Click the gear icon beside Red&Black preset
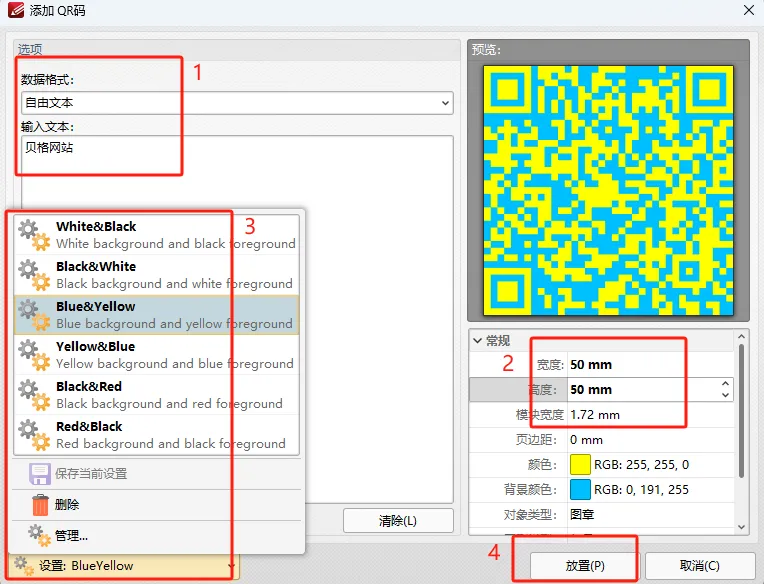764x584 pixels. [x=34, y=434]
